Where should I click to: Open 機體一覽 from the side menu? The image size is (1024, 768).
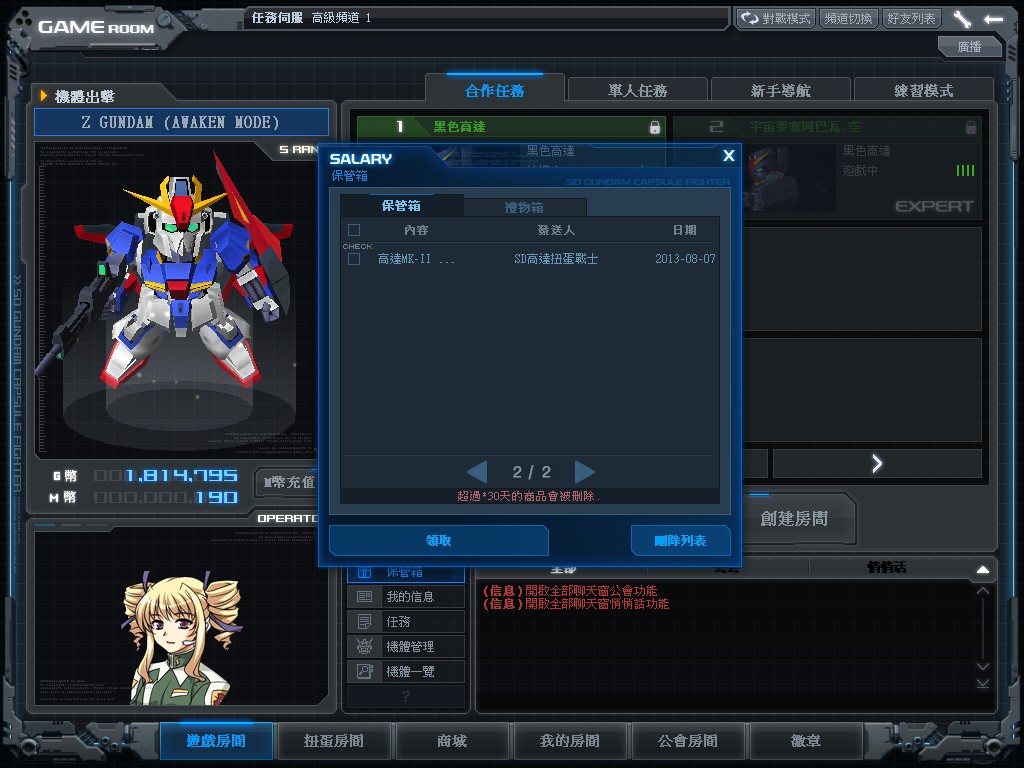tap(408, 672)
